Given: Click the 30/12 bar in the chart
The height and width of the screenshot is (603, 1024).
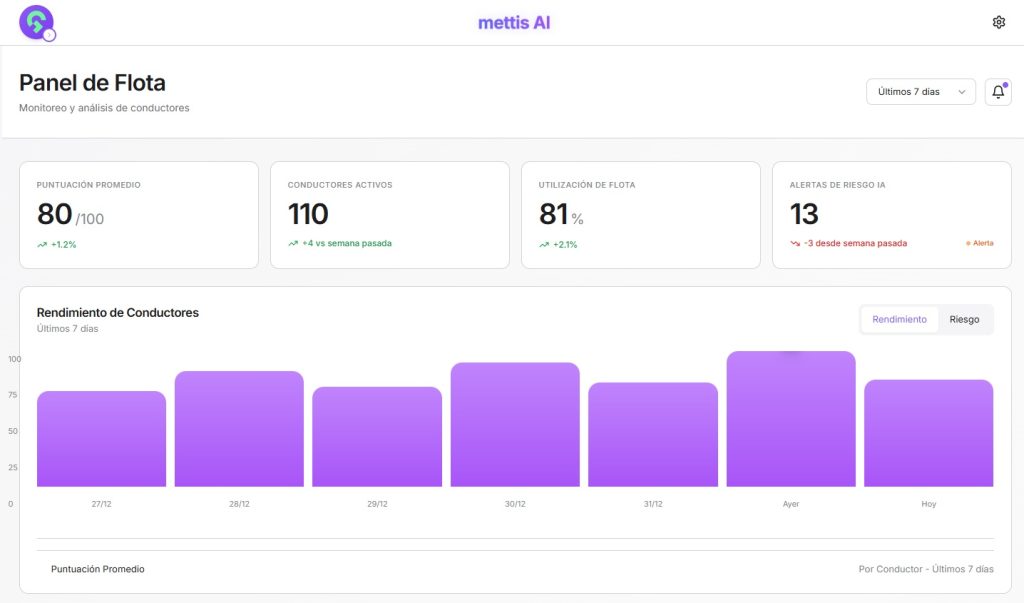Looking at the screenshot, I should pyautogui.click(x=515, y=425).
